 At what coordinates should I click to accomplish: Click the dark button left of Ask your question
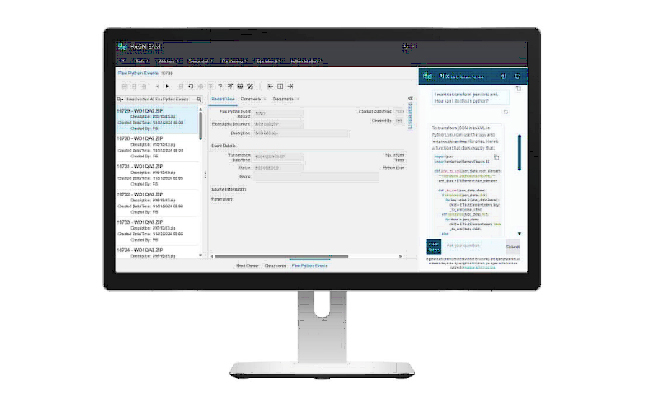tap(434, 247)
